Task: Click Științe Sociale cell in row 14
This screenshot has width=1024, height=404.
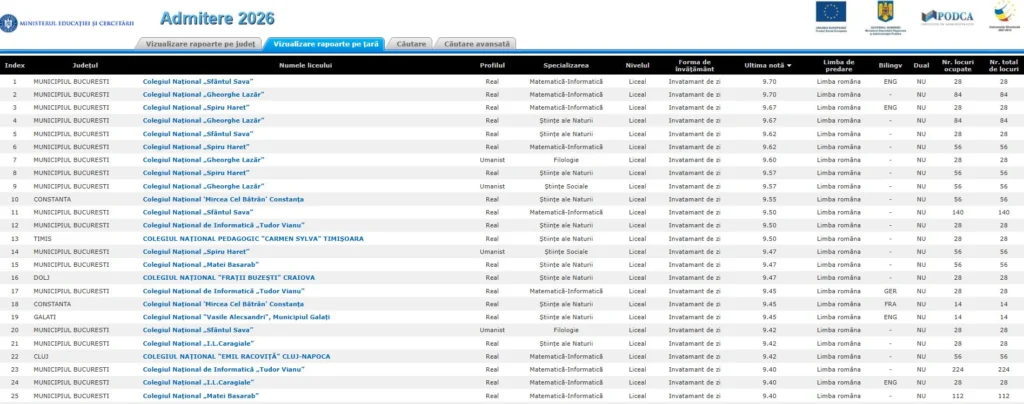Action: 566,251
